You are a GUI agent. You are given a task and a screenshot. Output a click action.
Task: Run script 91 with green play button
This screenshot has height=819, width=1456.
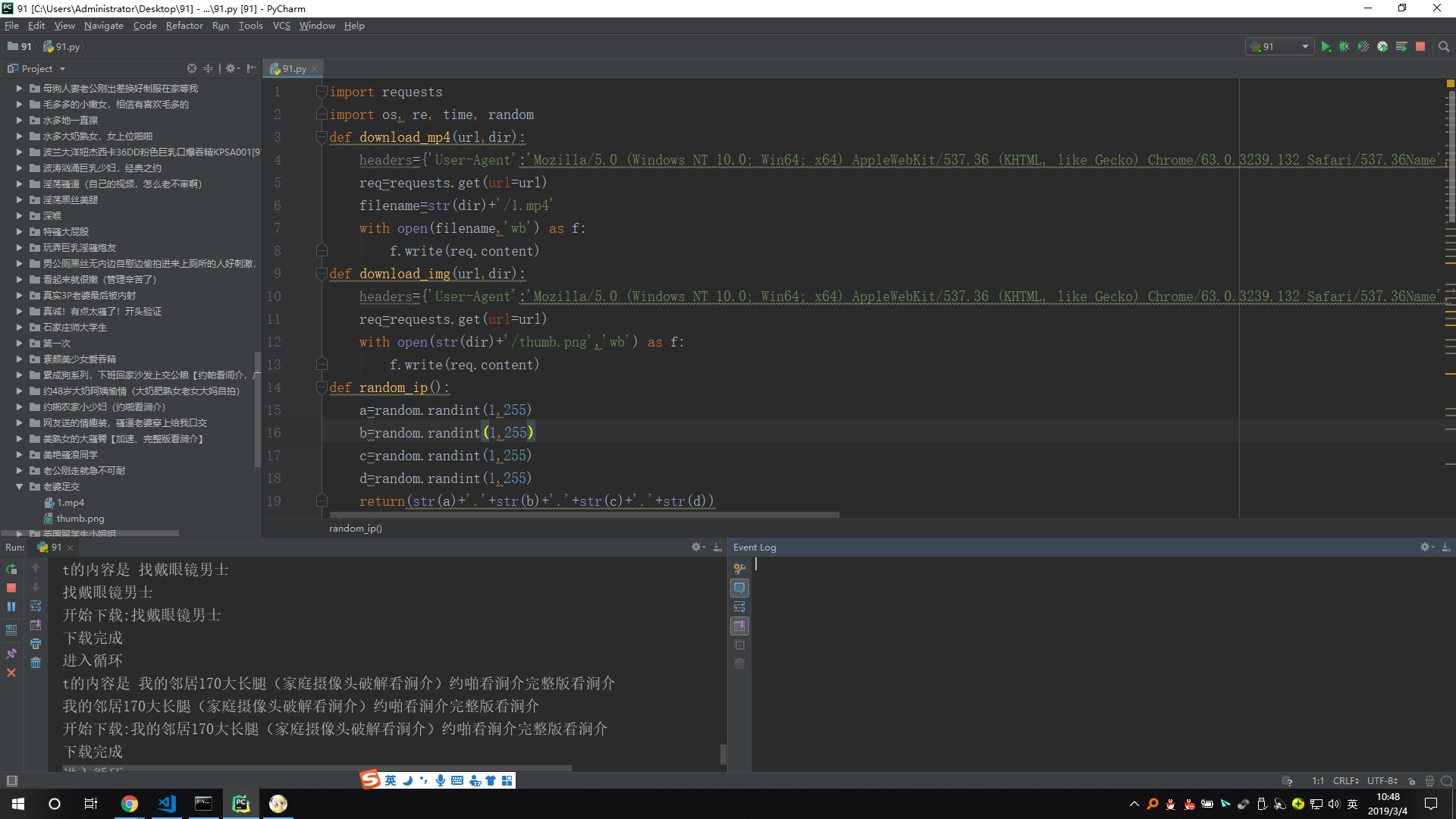pos(1326,47)
